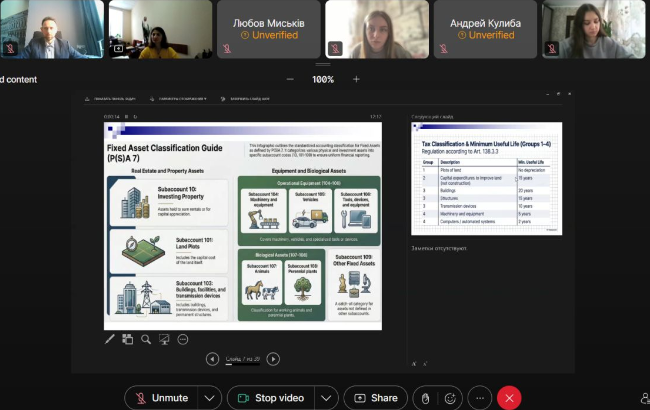Click the black screen presentation icon
Image resolution: width=650 pixels, height=410 pixels.
(x=164, y=339)
